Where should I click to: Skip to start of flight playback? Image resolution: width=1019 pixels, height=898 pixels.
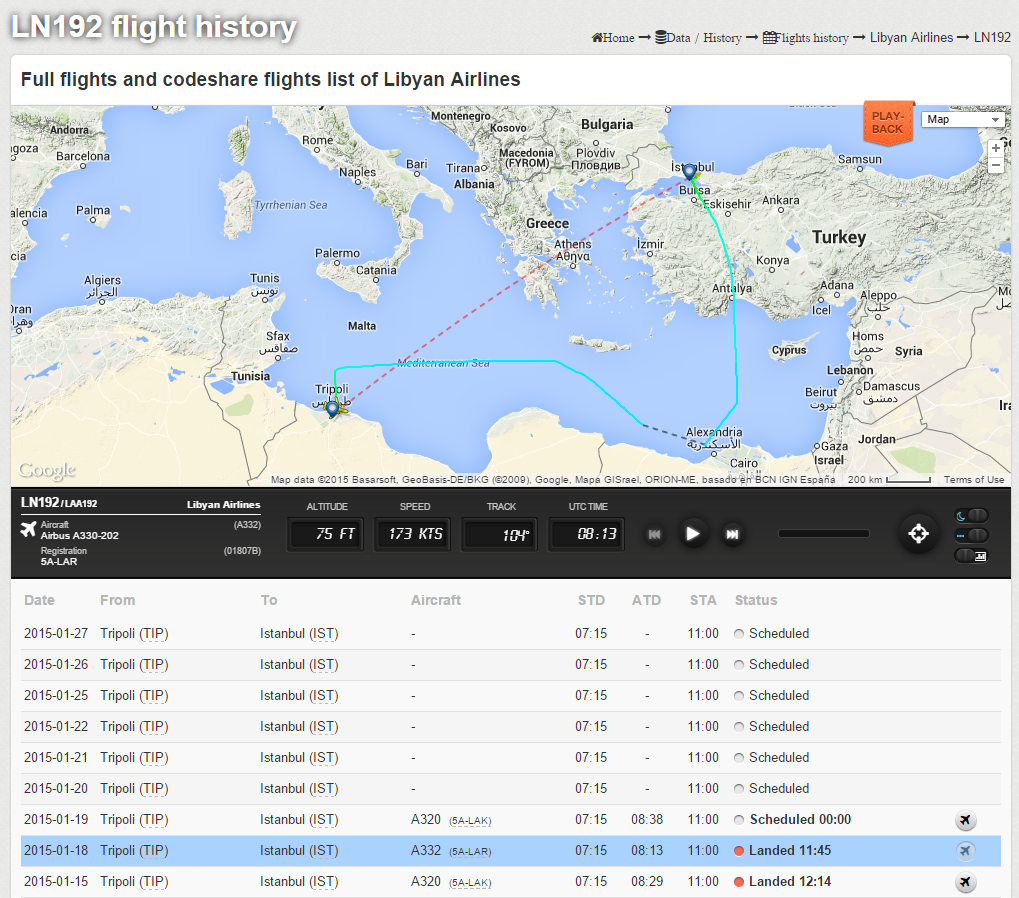pos(654,534)
